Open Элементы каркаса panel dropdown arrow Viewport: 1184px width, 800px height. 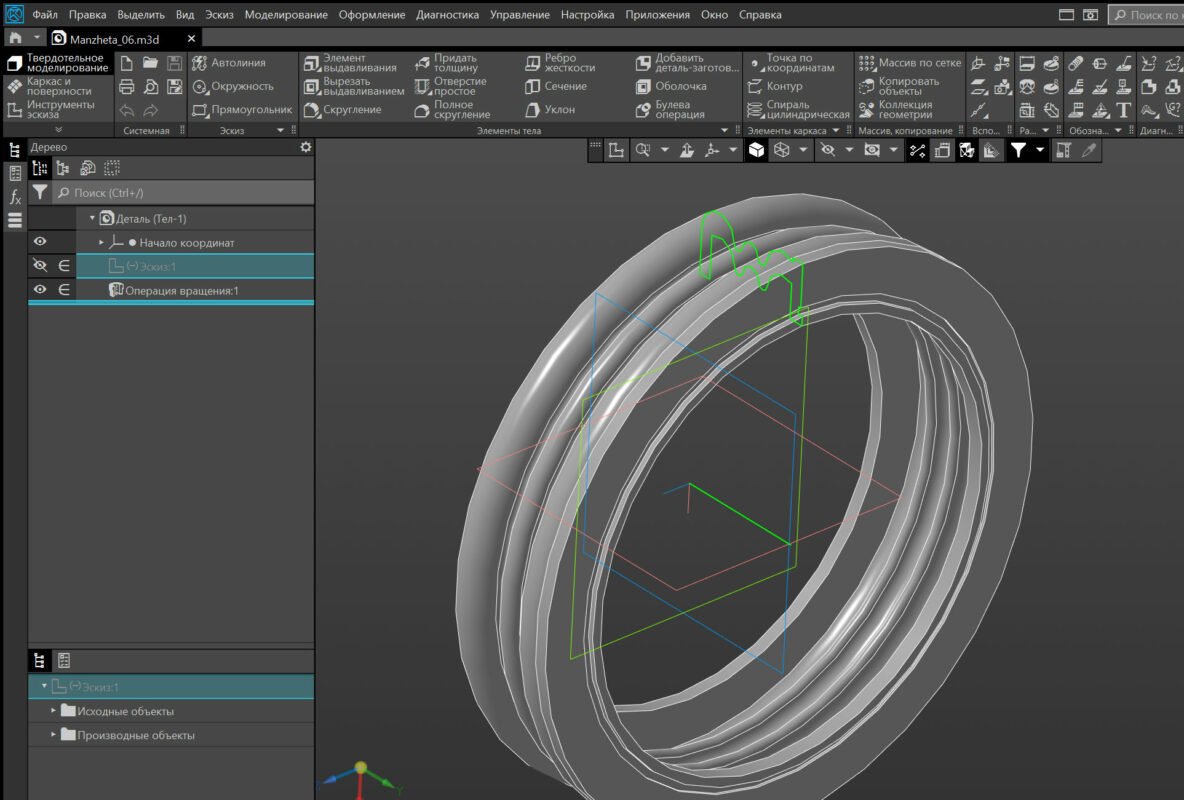[x=836, y=131]
